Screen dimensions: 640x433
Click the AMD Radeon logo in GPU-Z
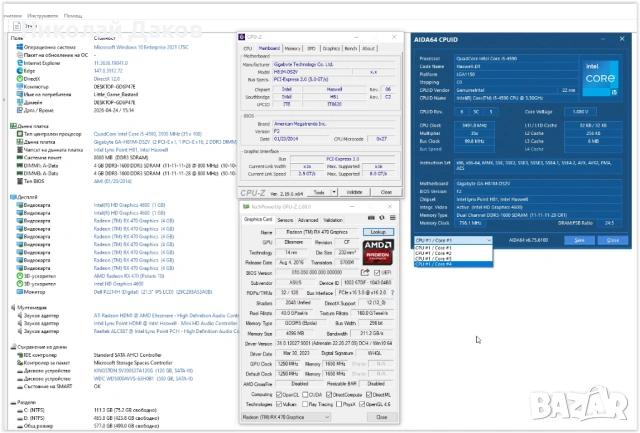(x=378, y=252)
